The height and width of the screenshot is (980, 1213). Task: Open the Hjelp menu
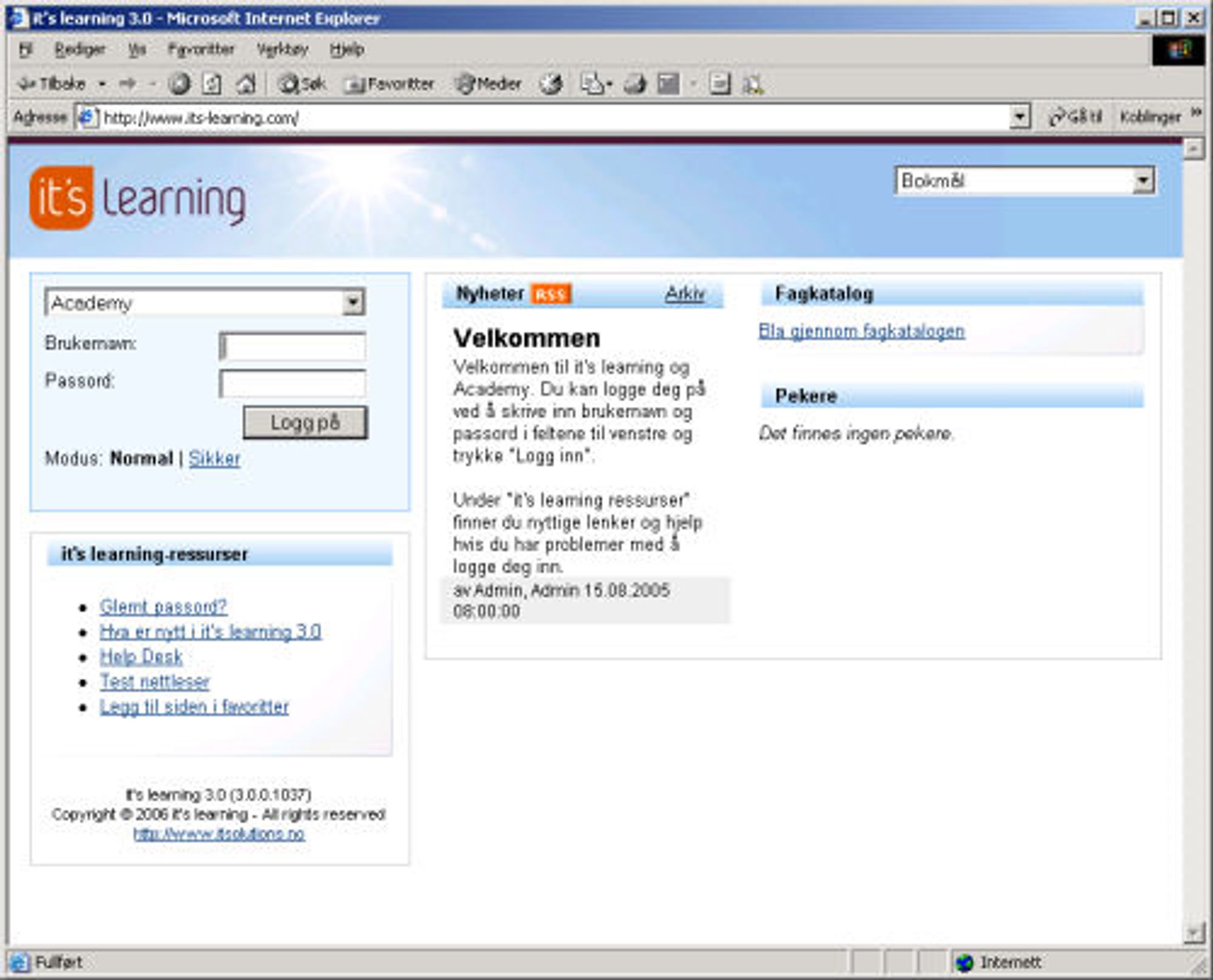click(x=347, y=50)
